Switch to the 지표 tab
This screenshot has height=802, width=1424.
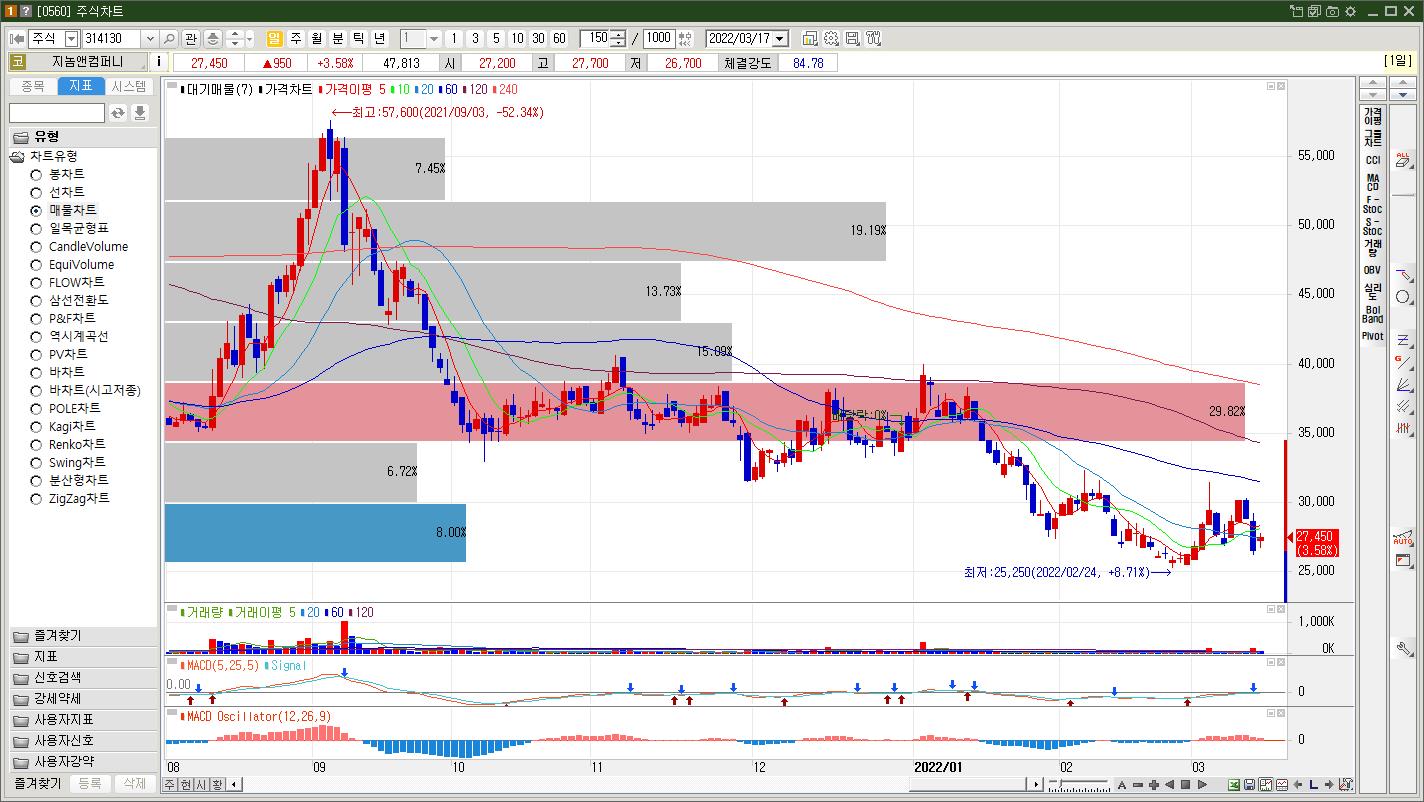[81, 87]
